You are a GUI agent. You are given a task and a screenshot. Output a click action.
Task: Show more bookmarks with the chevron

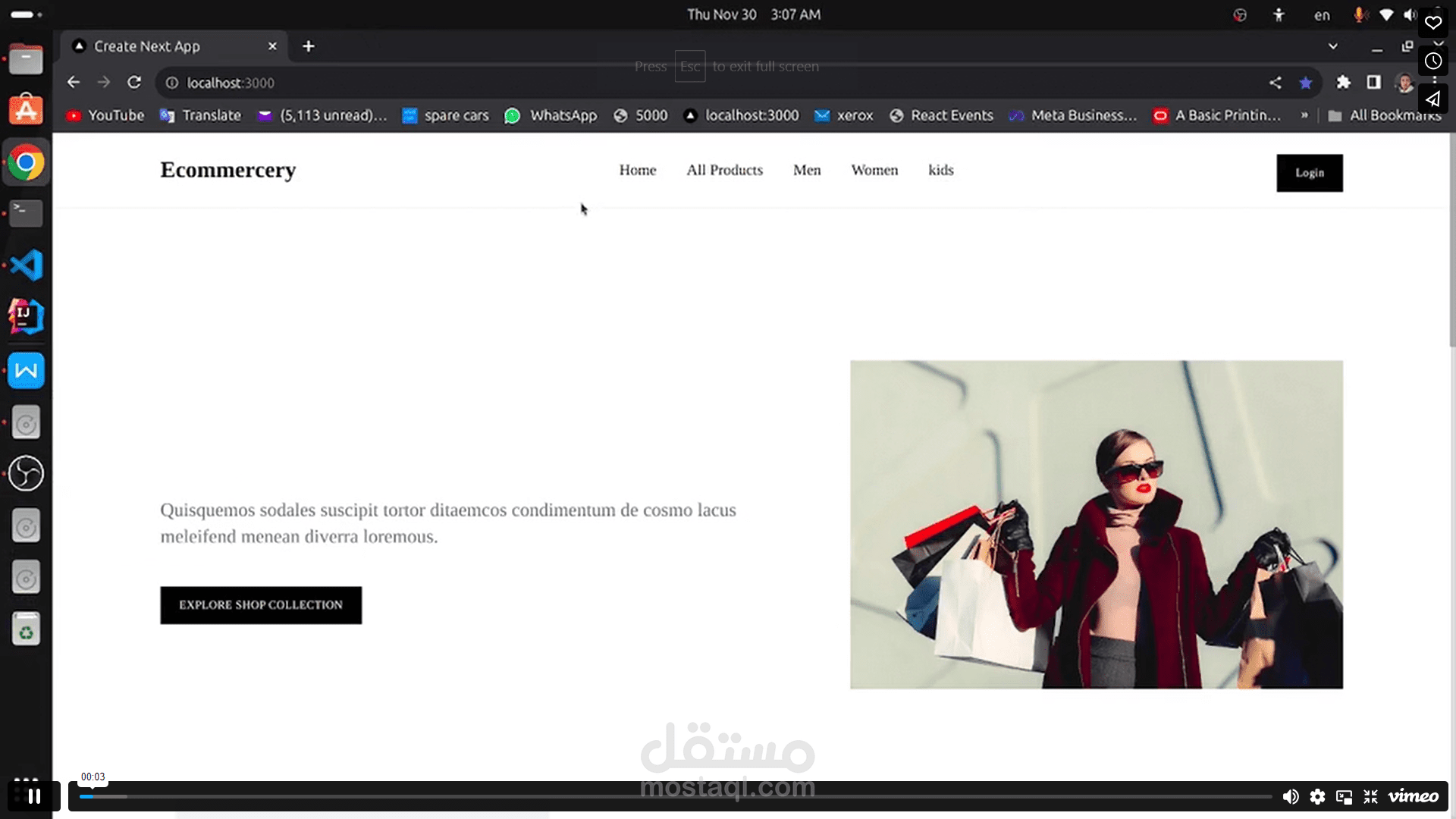[x=1304, y=115]
